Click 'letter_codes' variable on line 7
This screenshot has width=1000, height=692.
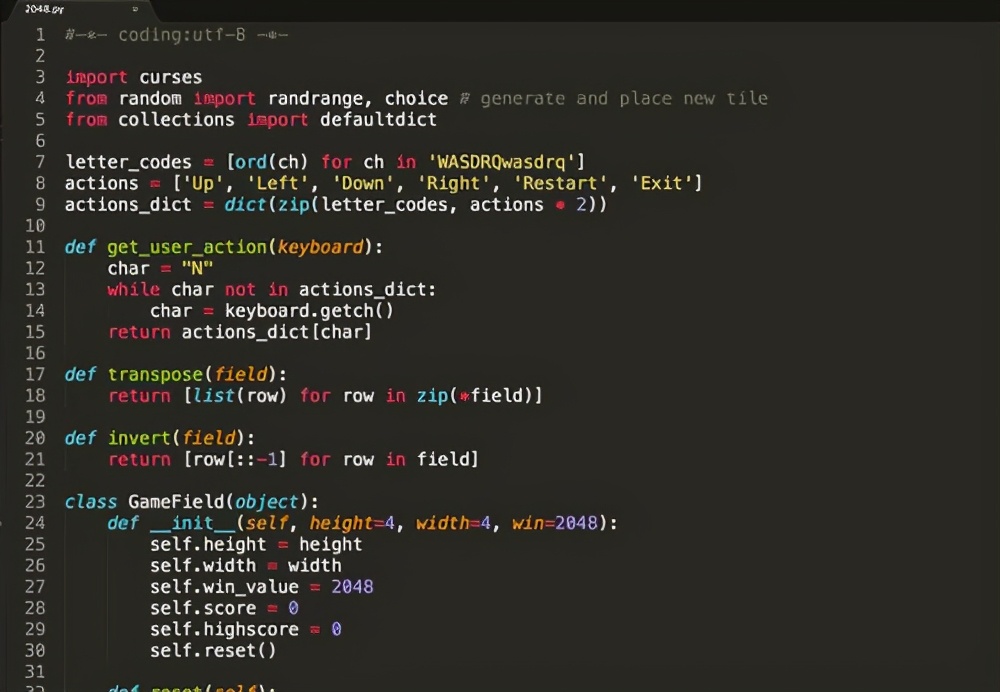(128, 162)
